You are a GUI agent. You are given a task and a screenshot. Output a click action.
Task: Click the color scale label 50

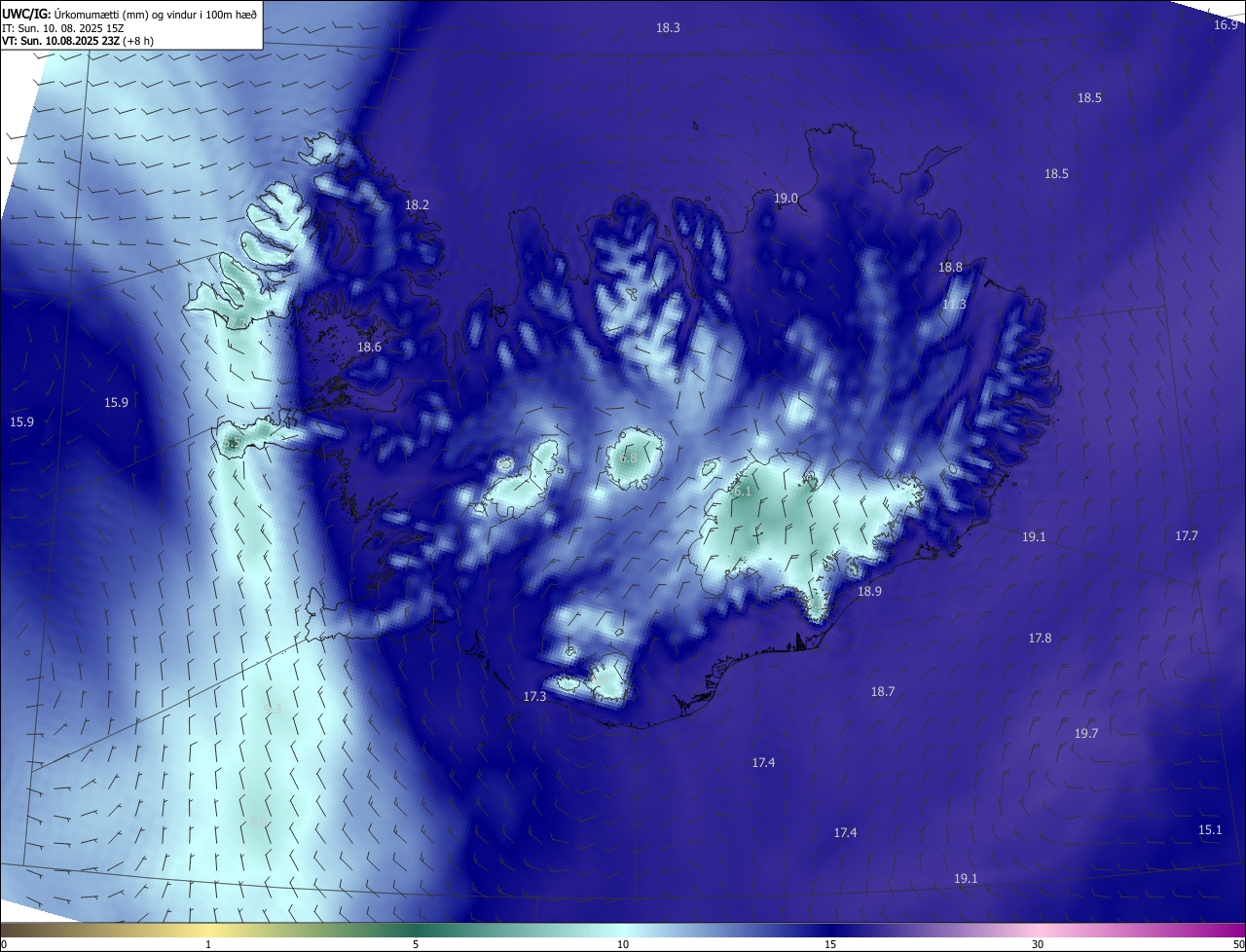[x=1238, y=945]
